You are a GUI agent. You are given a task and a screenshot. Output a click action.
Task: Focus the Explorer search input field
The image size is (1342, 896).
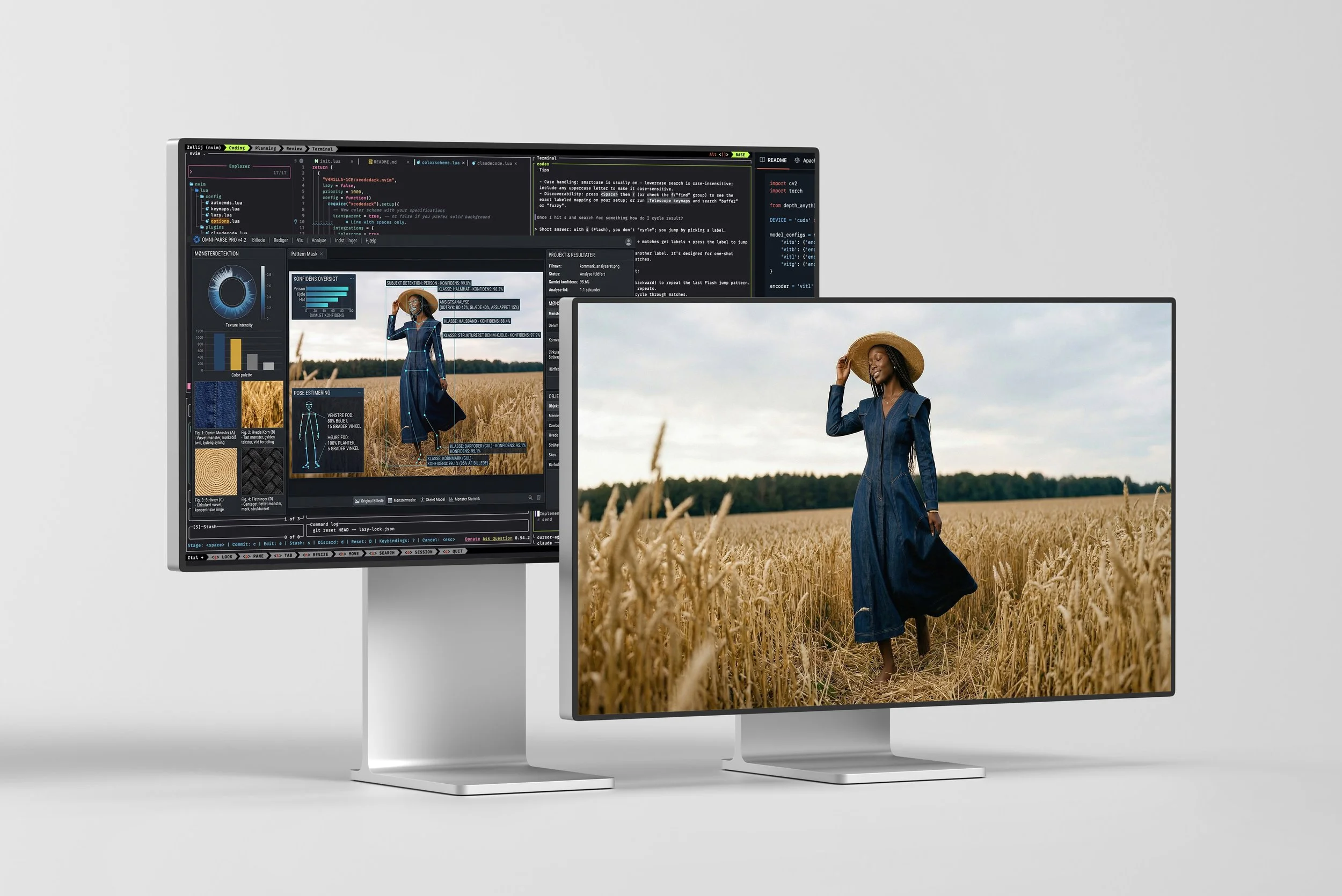(x=239, y=172)
